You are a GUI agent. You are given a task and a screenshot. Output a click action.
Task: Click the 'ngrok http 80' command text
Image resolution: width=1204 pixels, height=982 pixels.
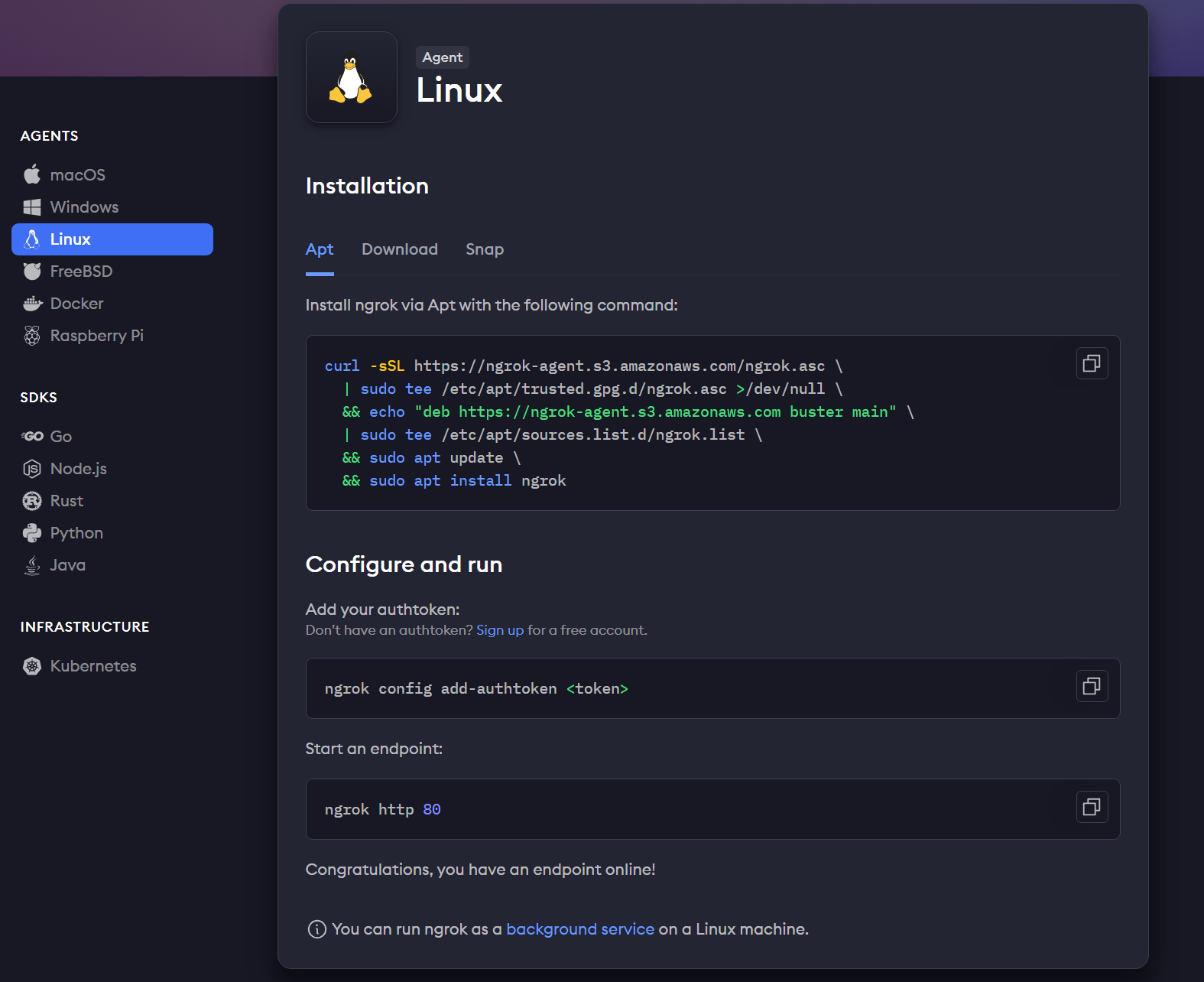click(382, 809)
